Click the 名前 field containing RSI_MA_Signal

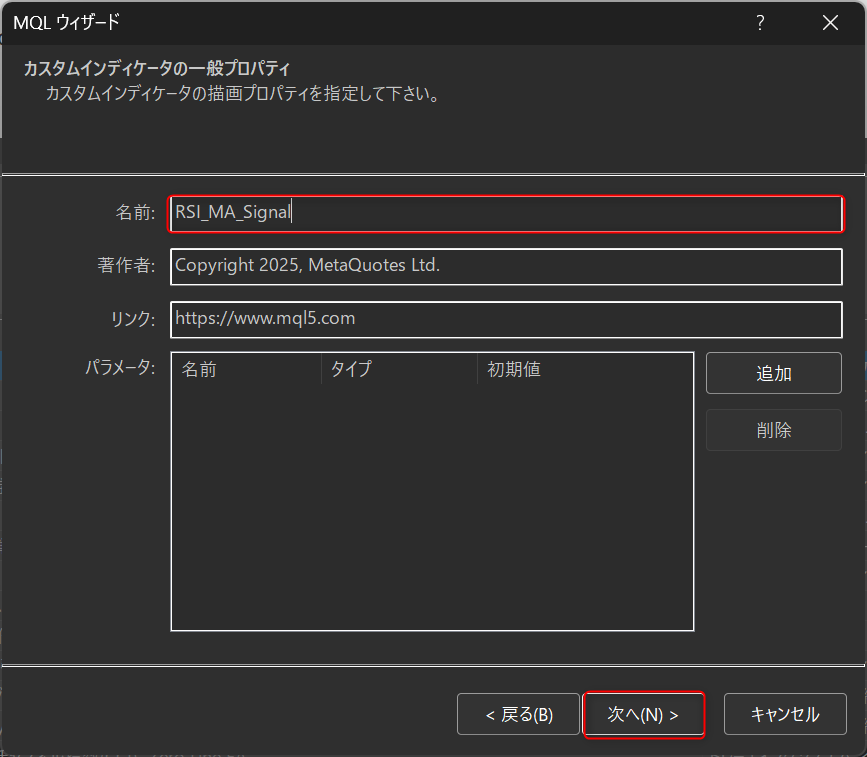pos(505,213)
